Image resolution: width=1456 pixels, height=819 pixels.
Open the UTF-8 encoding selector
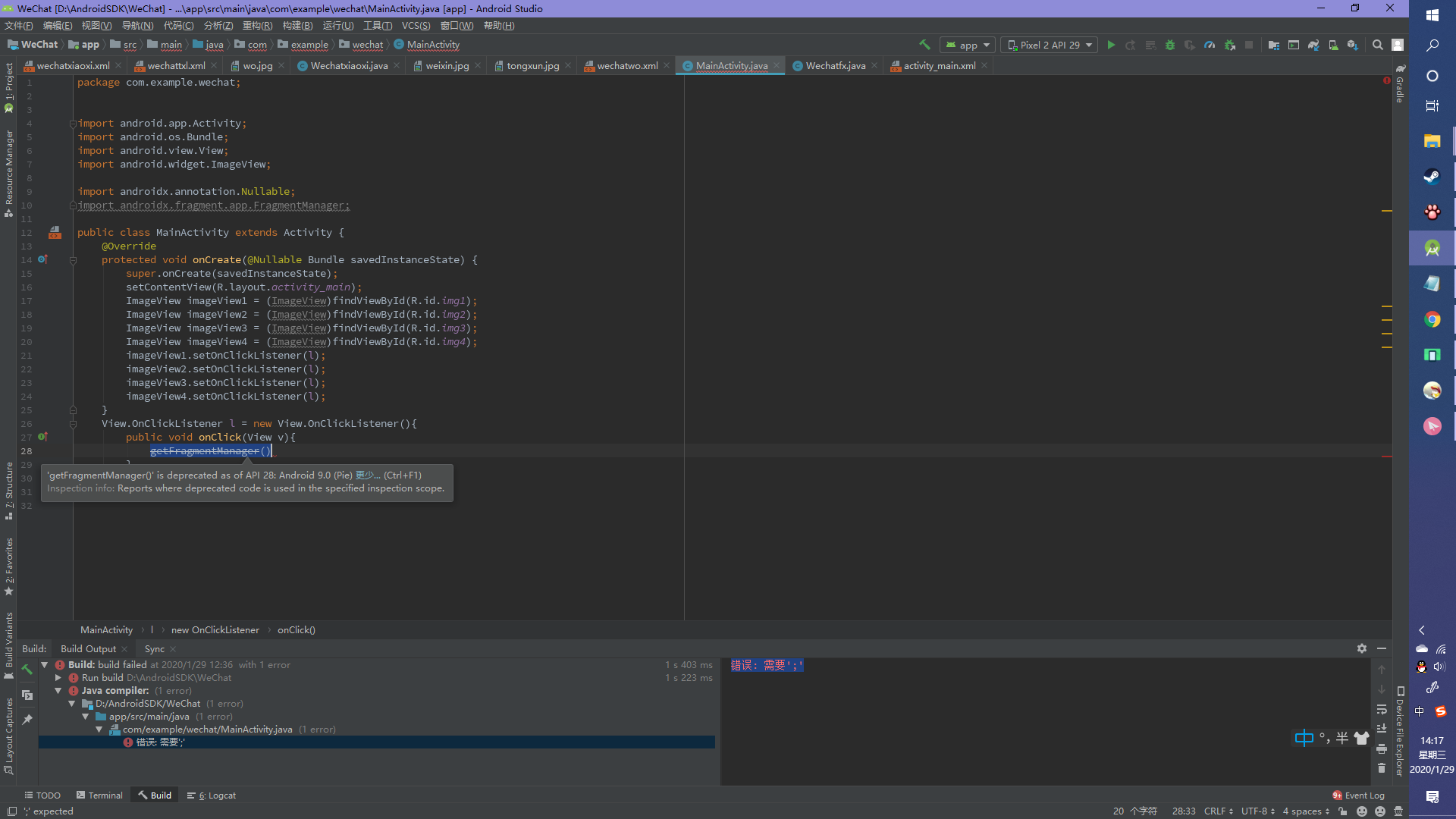1258,811
